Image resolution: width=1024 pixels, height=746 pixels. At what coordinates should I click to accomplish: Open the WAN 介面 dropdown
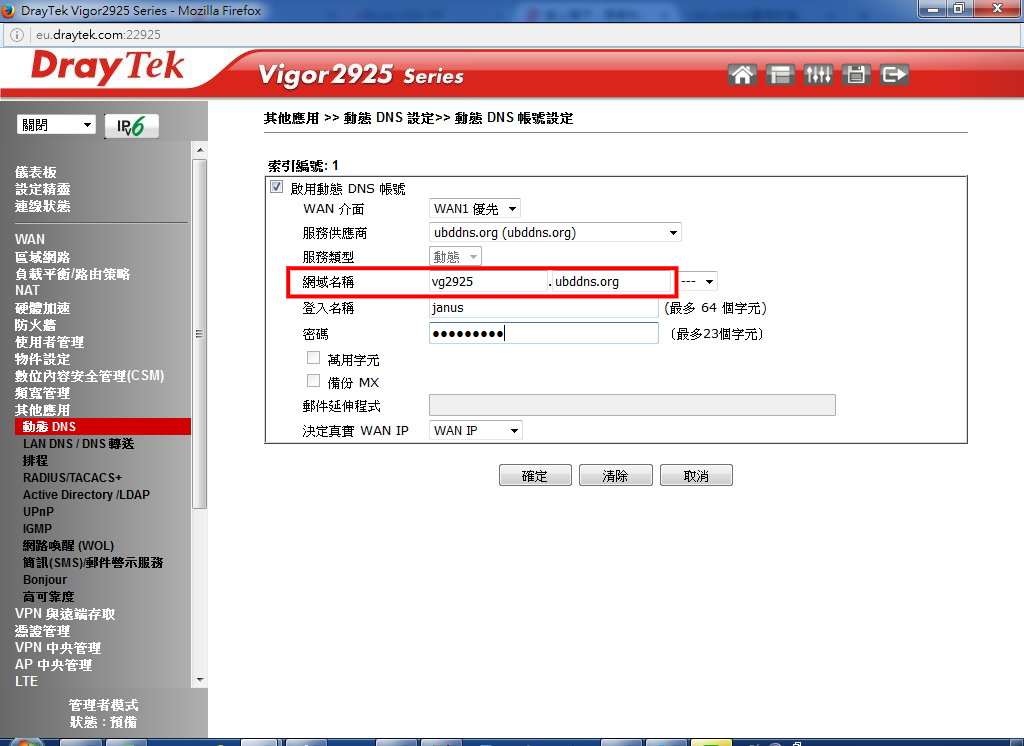tap(475, 209)
